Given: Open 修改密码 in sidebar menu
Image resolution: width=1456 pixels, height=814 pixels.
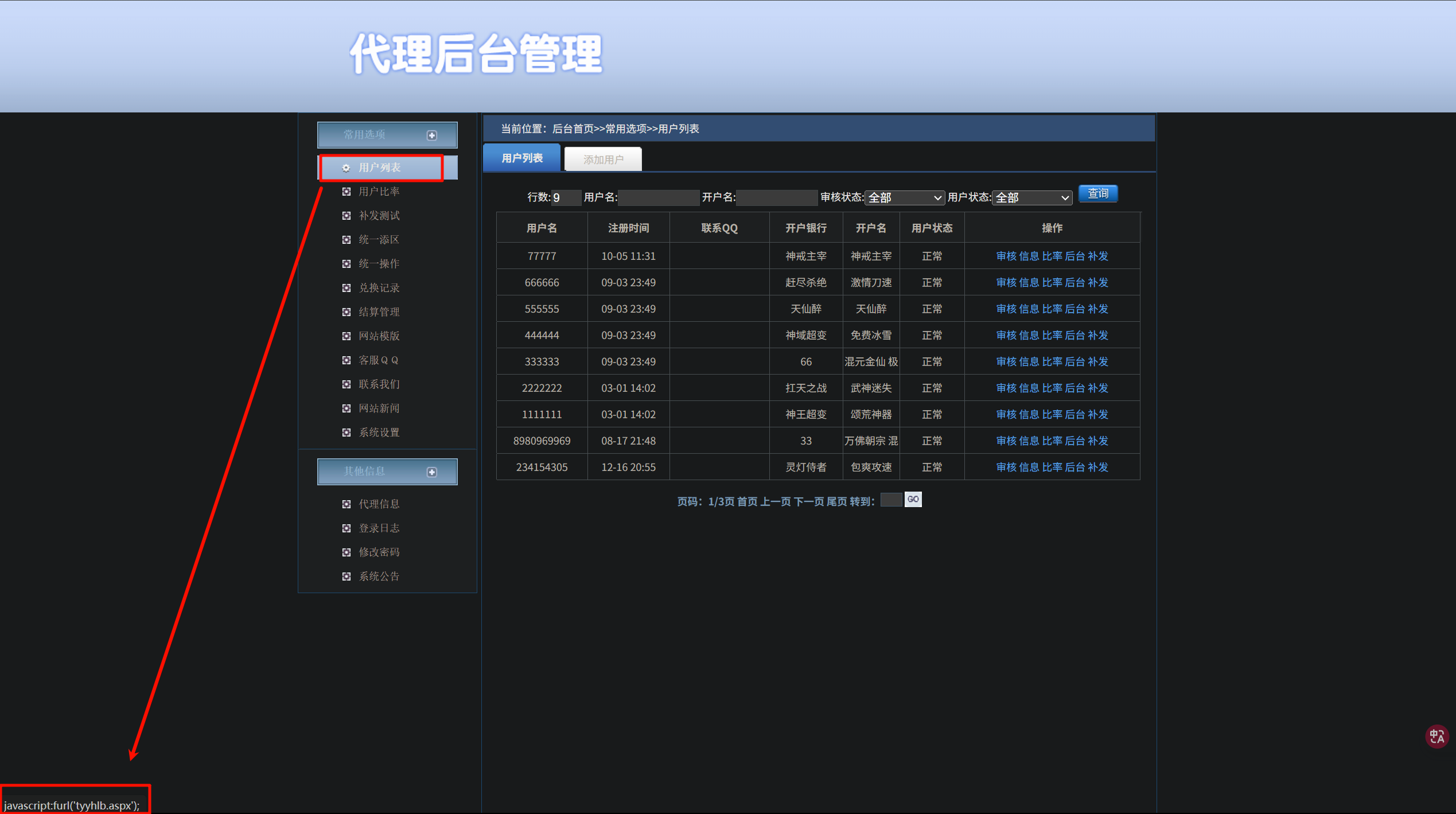Looking at the screenshot, I should point(379,552).
